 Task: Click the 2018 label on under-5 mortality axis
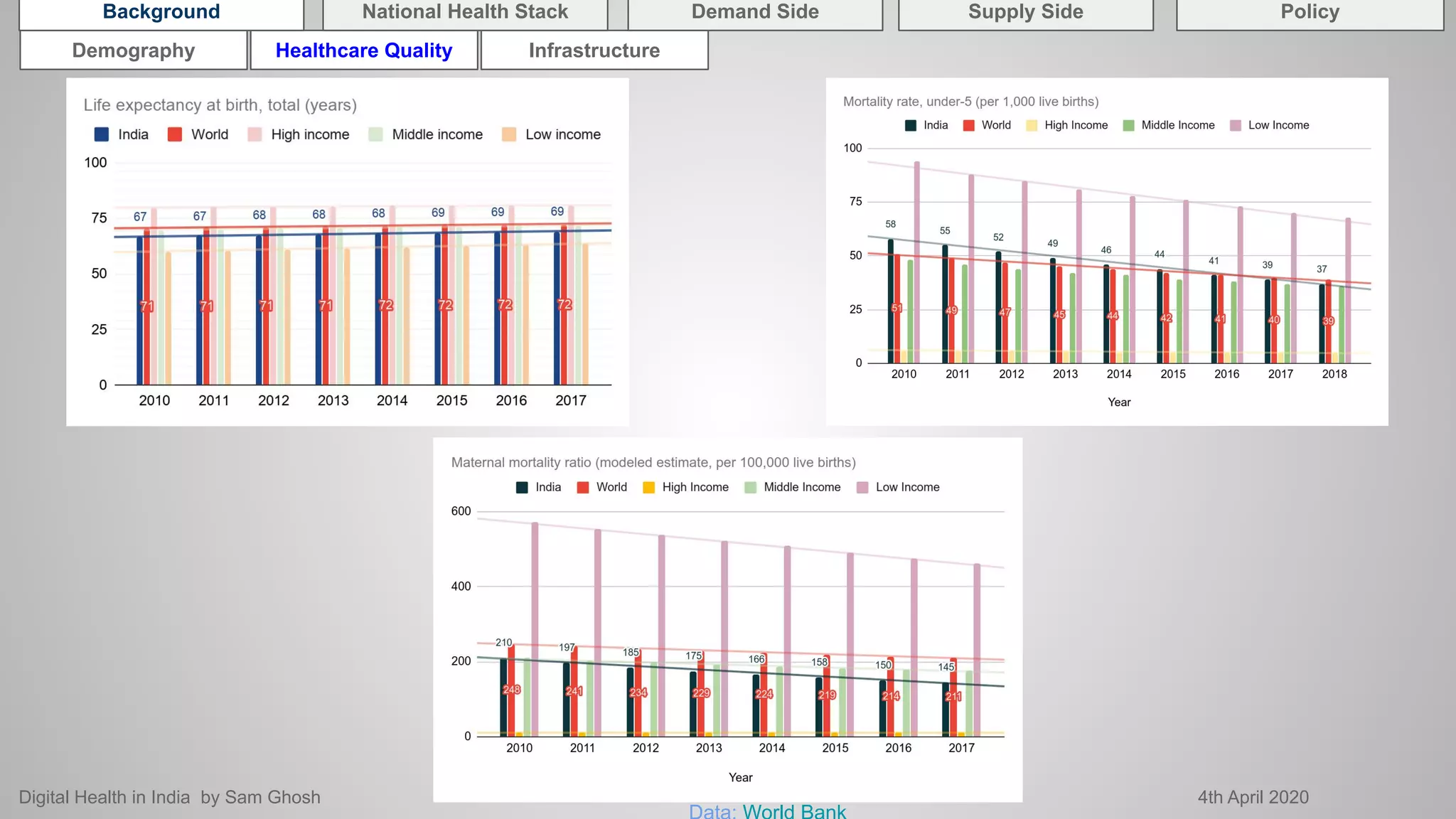(1334, 374)
